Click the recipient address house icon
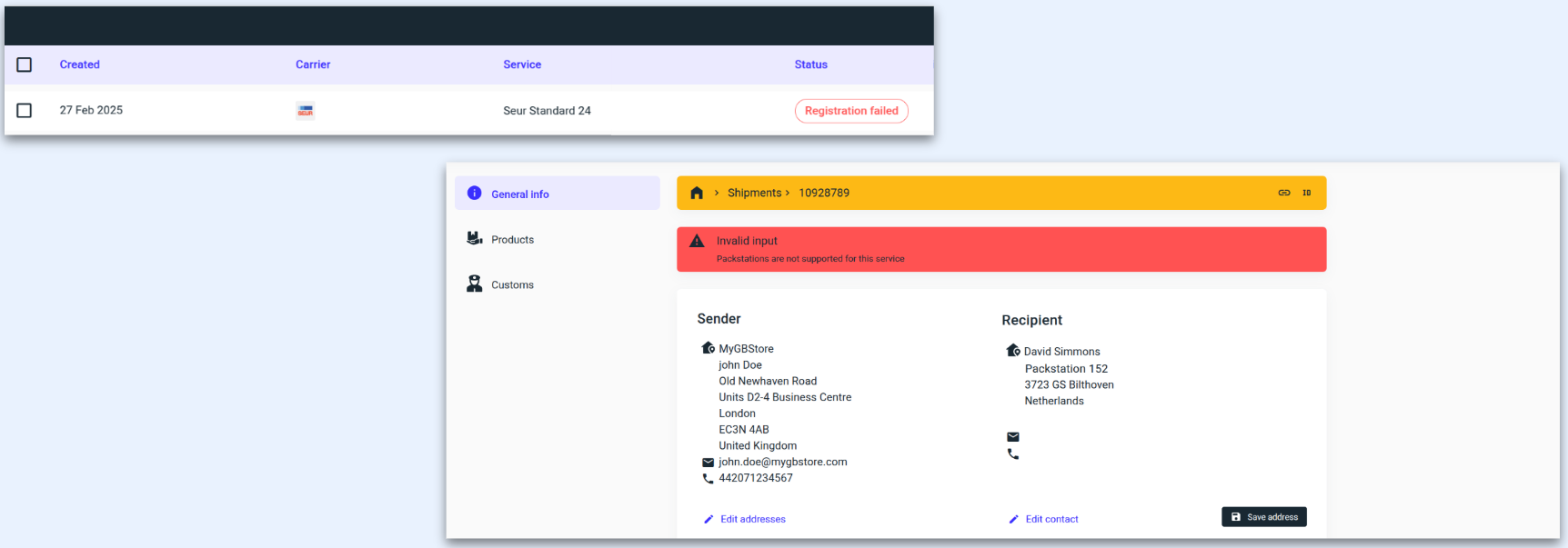The image size is (1568, 548). [1012, 351]
